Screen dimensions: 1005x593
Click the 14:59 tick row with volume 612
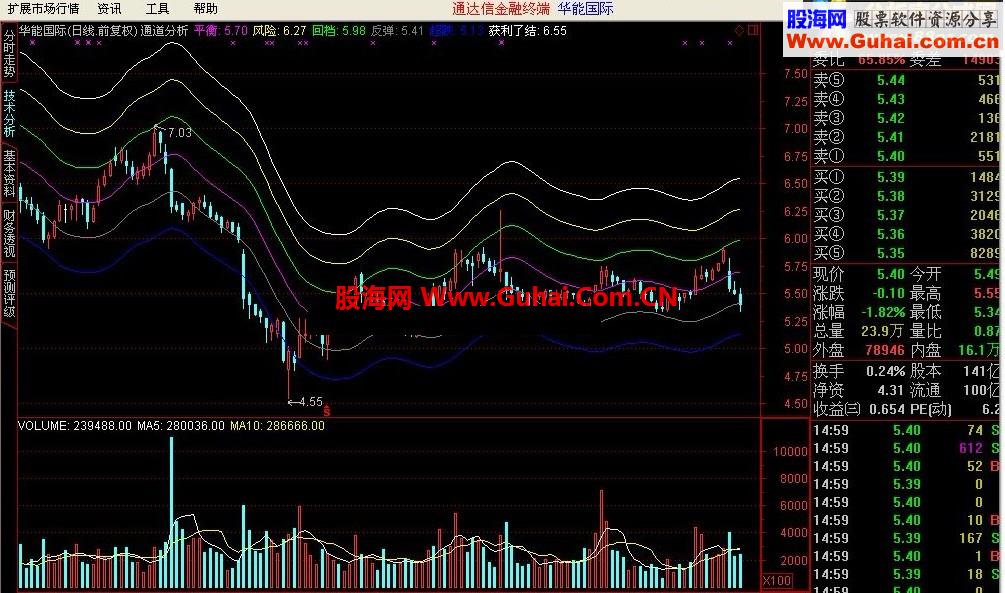[906, 449]
